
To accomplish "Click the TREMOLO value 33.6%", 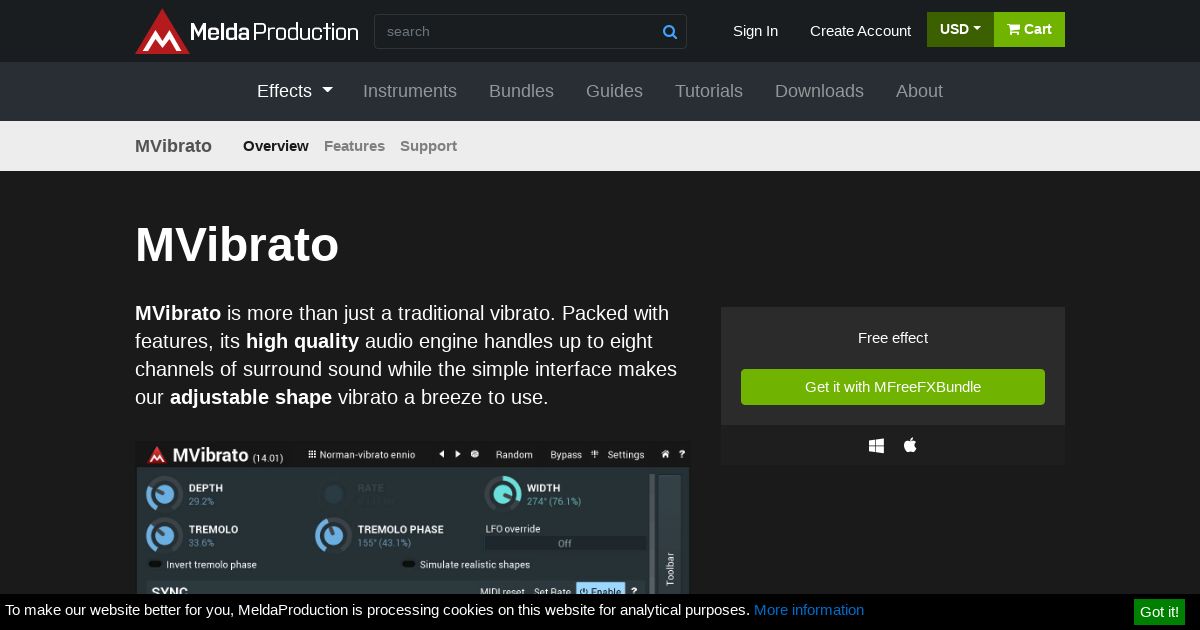I will click(x=201, y=543).
